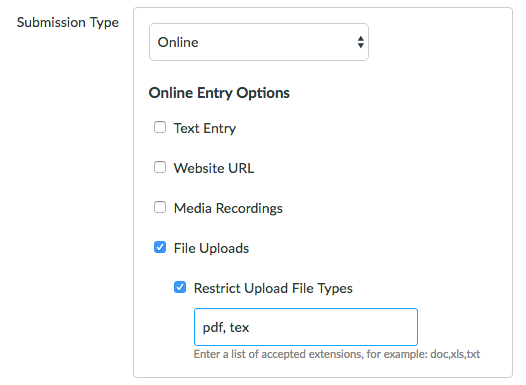Click the accepted extensions input field
Viewport: 526px width, 385px height.
[306, 327]
